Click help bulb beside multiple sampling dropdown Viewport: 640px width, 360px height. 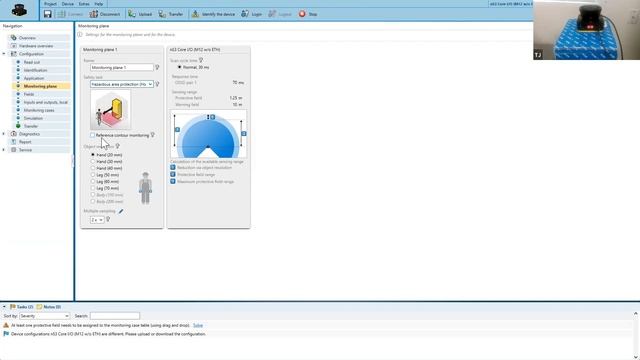[108, 220]
